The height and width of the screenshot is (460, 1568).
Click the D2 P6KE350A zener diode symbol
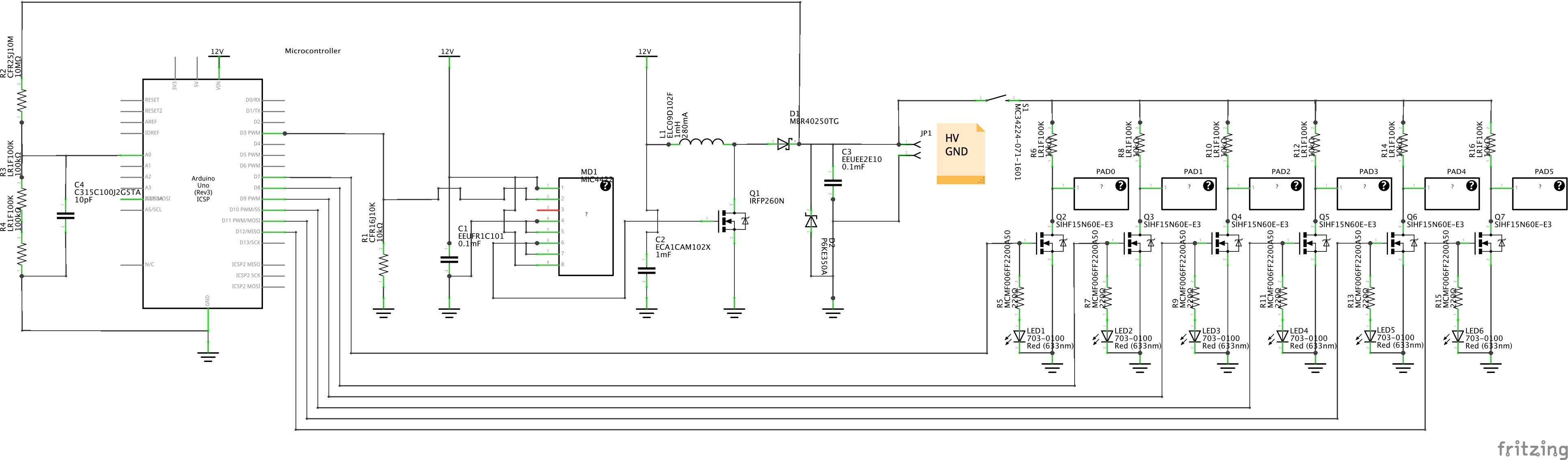(811, 221)
